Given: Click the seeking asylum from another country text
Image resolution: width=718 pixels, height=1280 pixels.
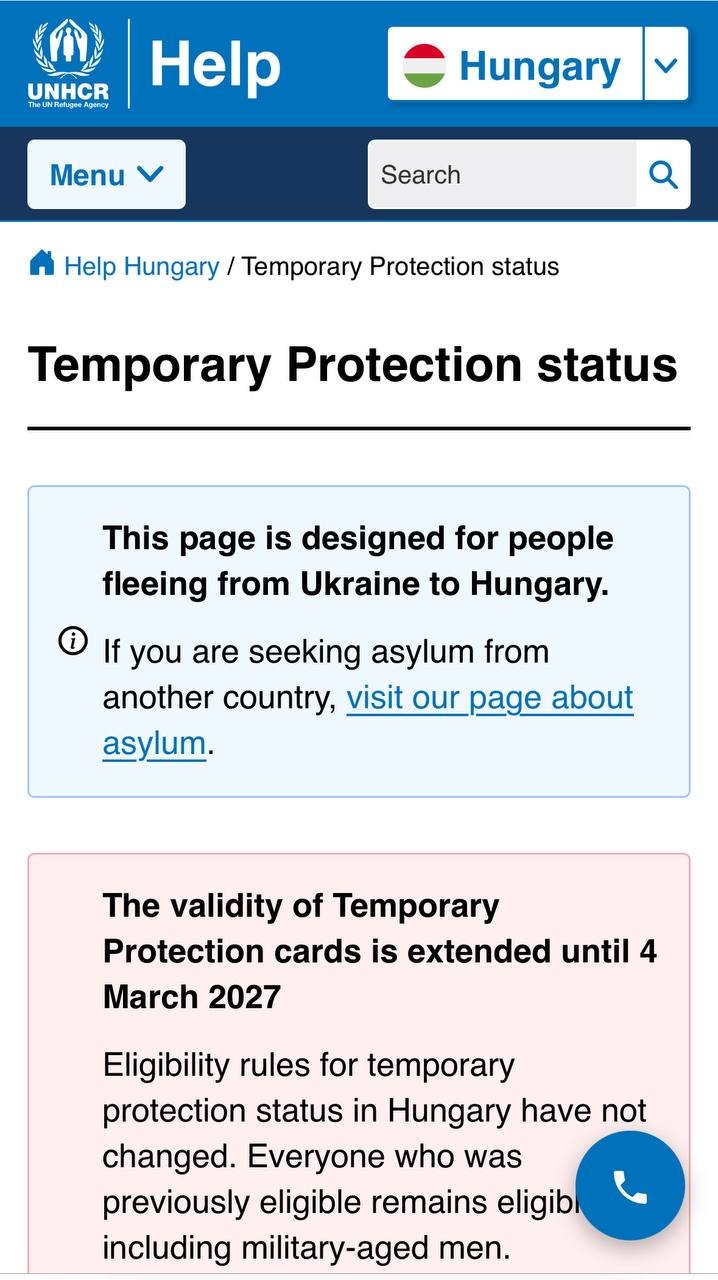Looking at the screenshot, I should [x=326, y=675].
